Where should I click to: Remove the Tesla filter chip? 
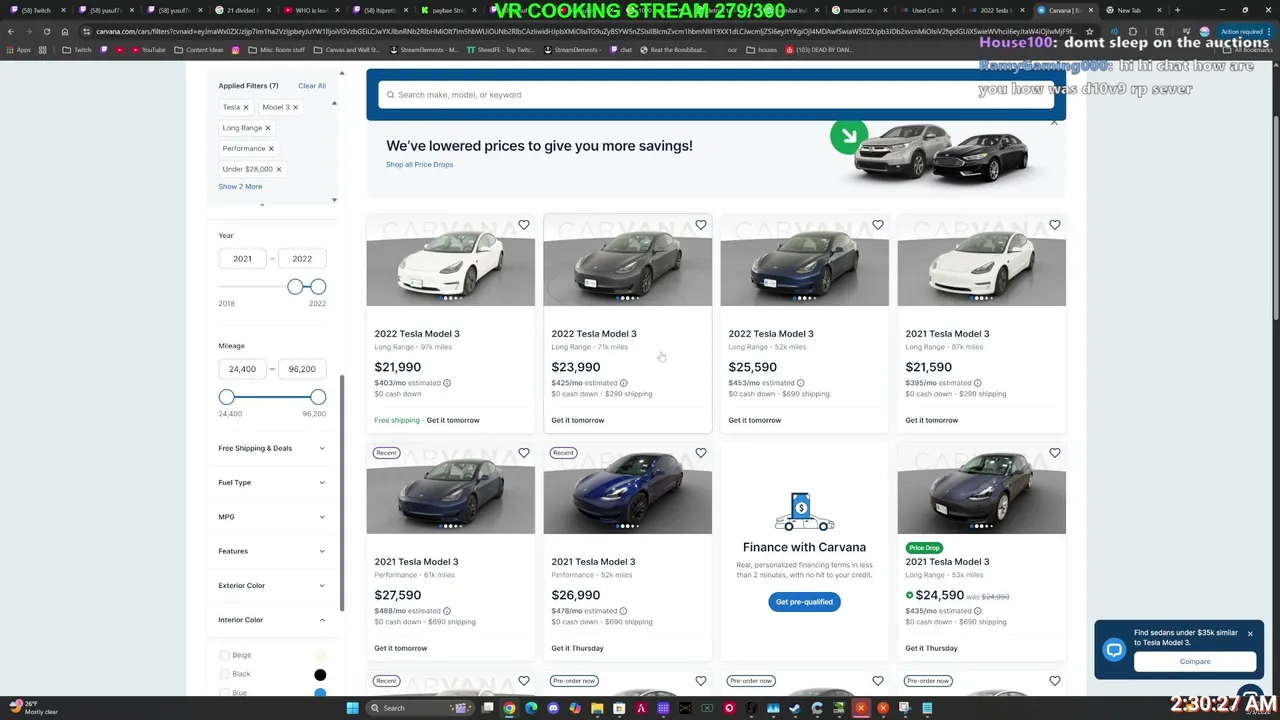[x=246, y=107]
